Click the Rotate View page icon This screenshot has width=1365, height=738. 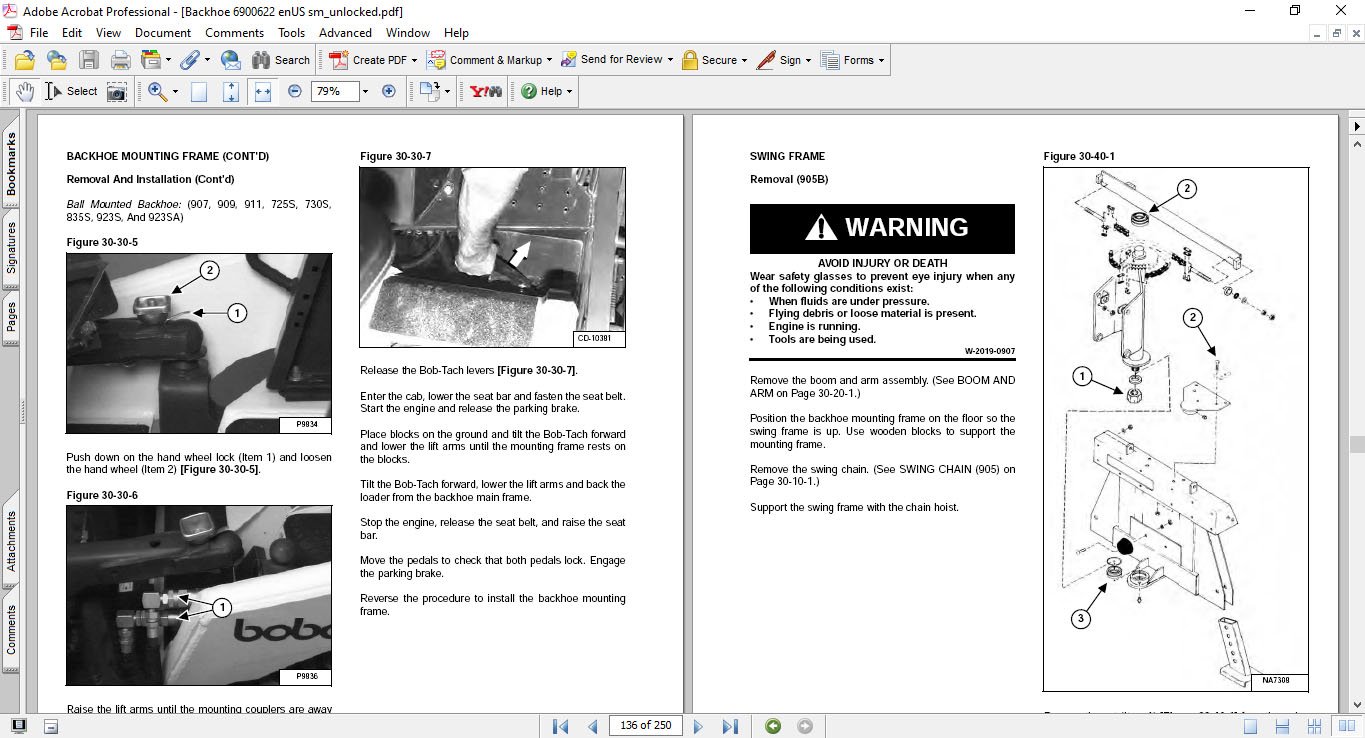click(x=429, y=91)
